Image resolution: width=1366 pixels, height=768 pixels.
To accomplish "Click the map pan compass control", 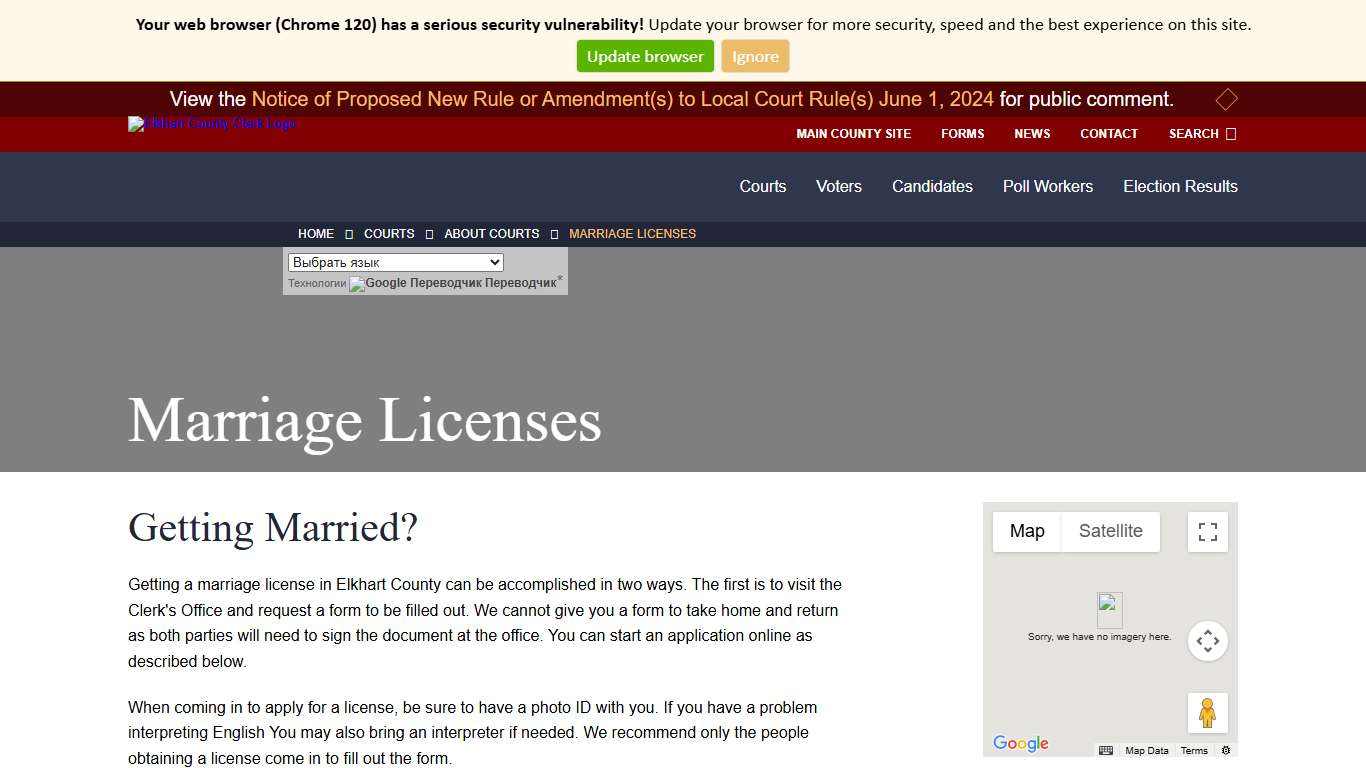I will 1207,640.
